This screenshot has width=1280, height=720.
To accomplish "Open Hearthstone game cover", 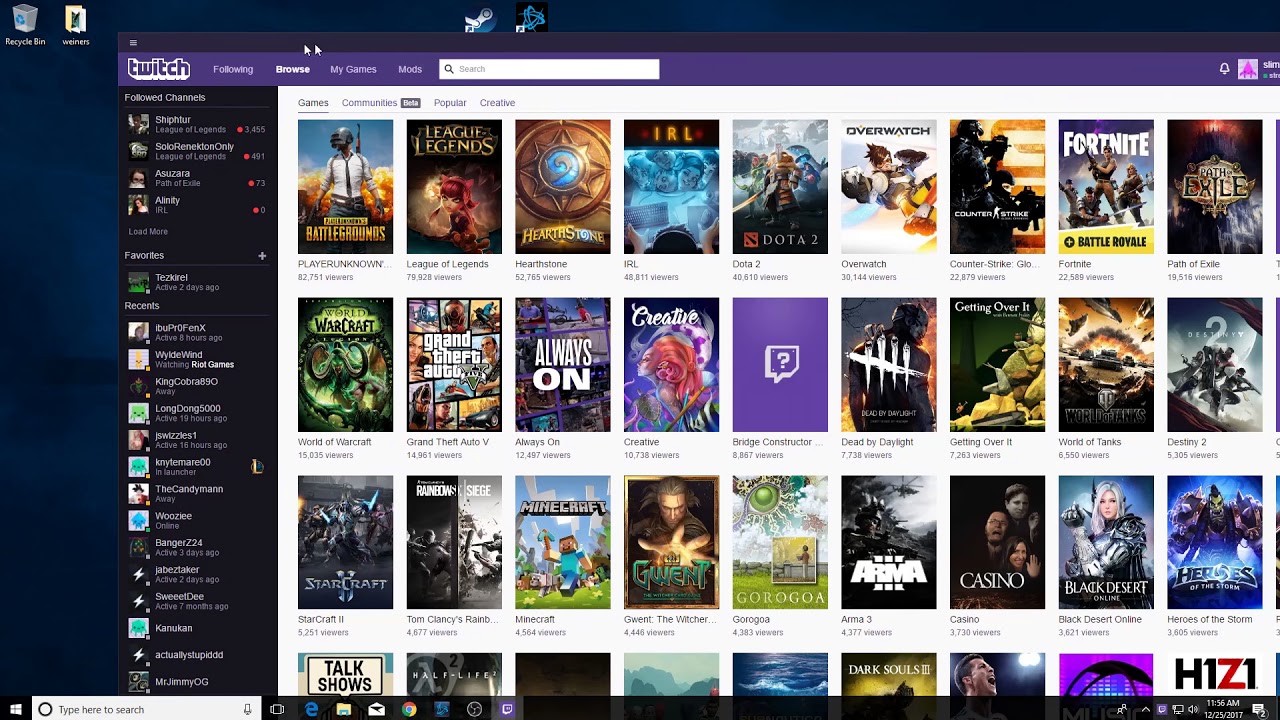I will (562, 187).
